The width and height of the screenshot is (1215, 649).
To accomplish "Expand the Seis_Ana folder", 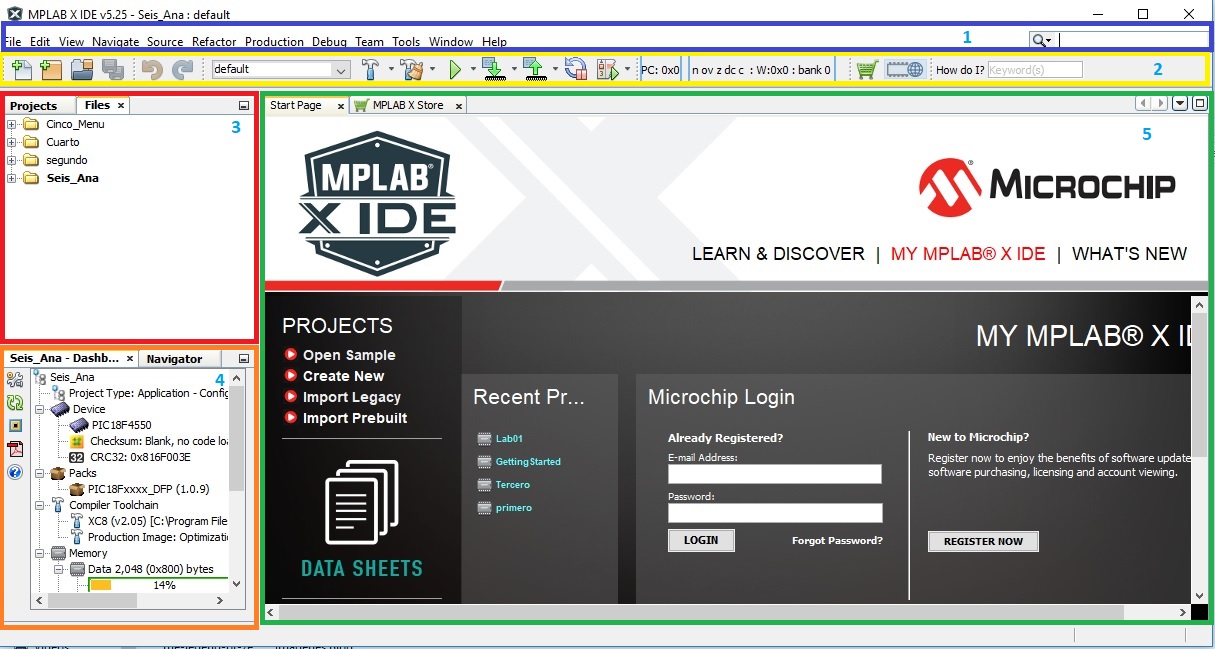I will coord(12,178).
